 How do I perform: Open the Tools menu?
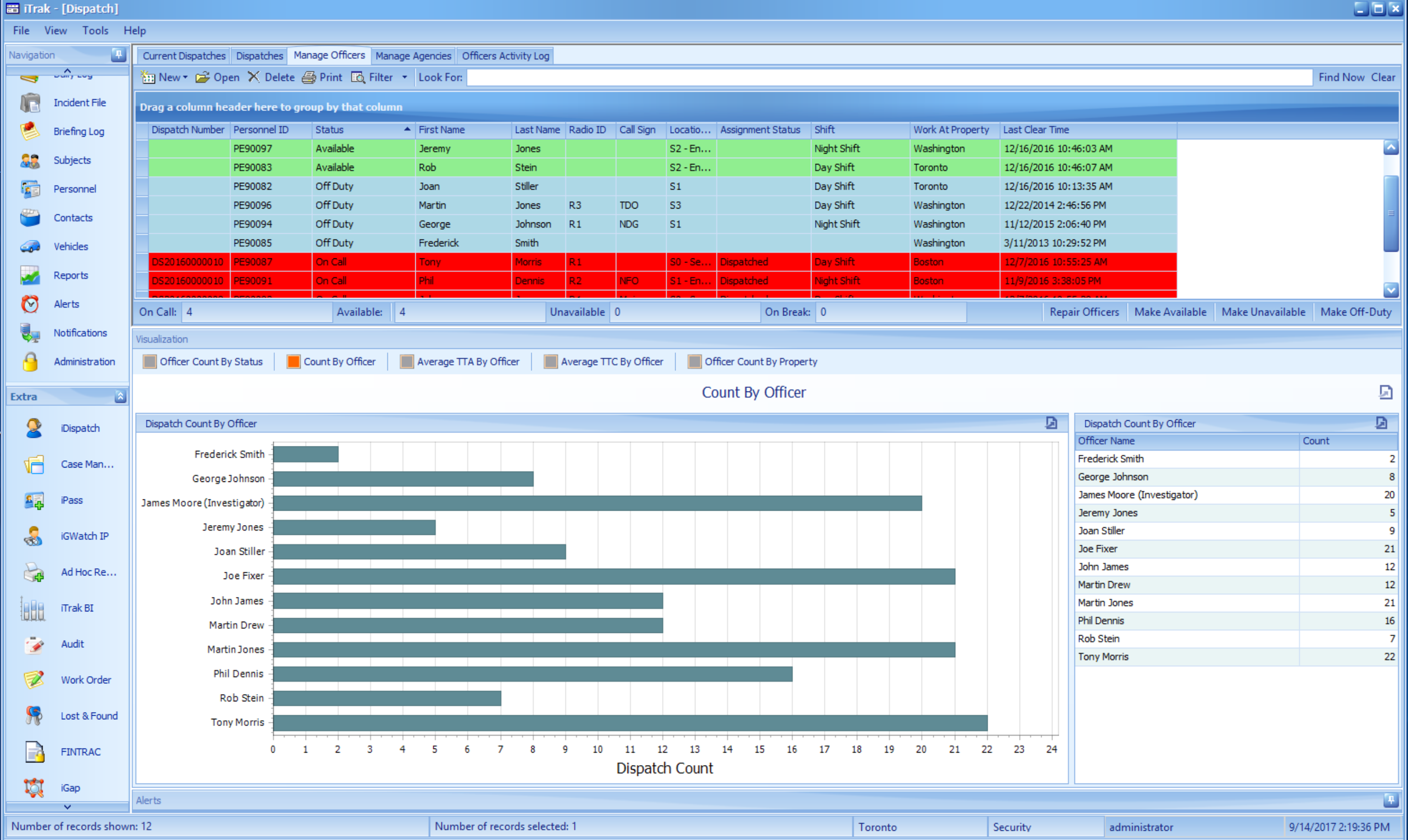[x=95, y=30]
